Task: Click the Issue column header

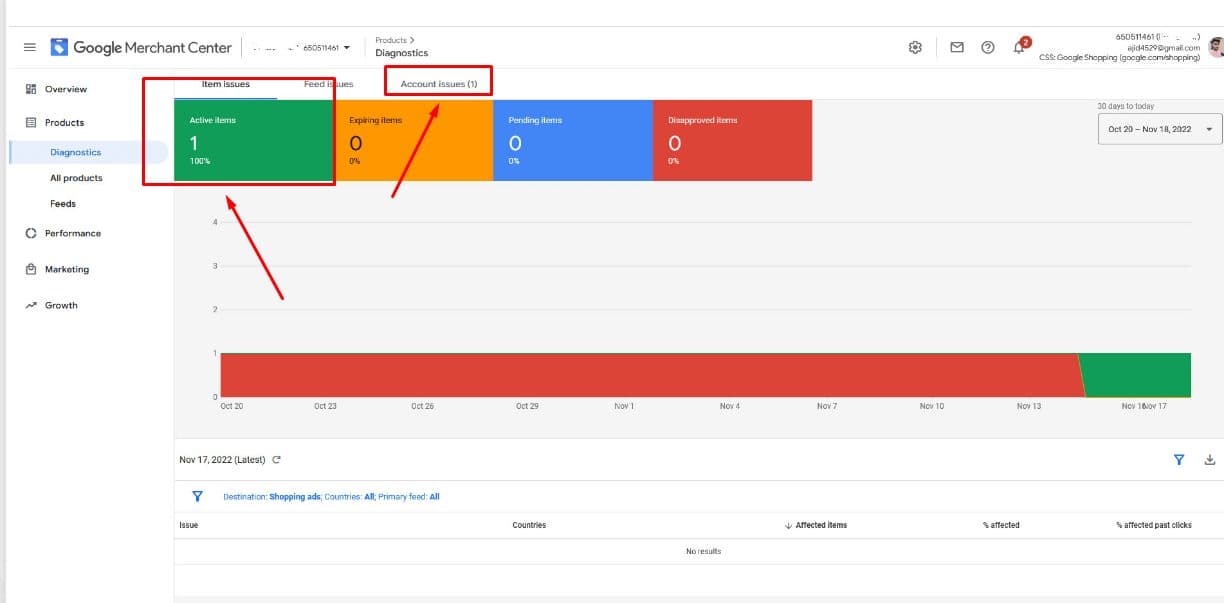Action: [189, 525]
